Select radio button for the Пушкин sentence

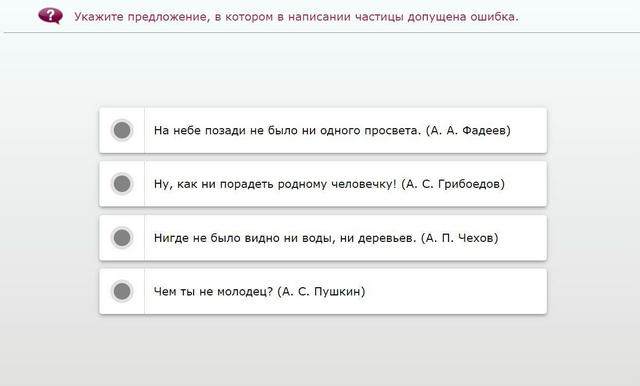click(122, 291)
